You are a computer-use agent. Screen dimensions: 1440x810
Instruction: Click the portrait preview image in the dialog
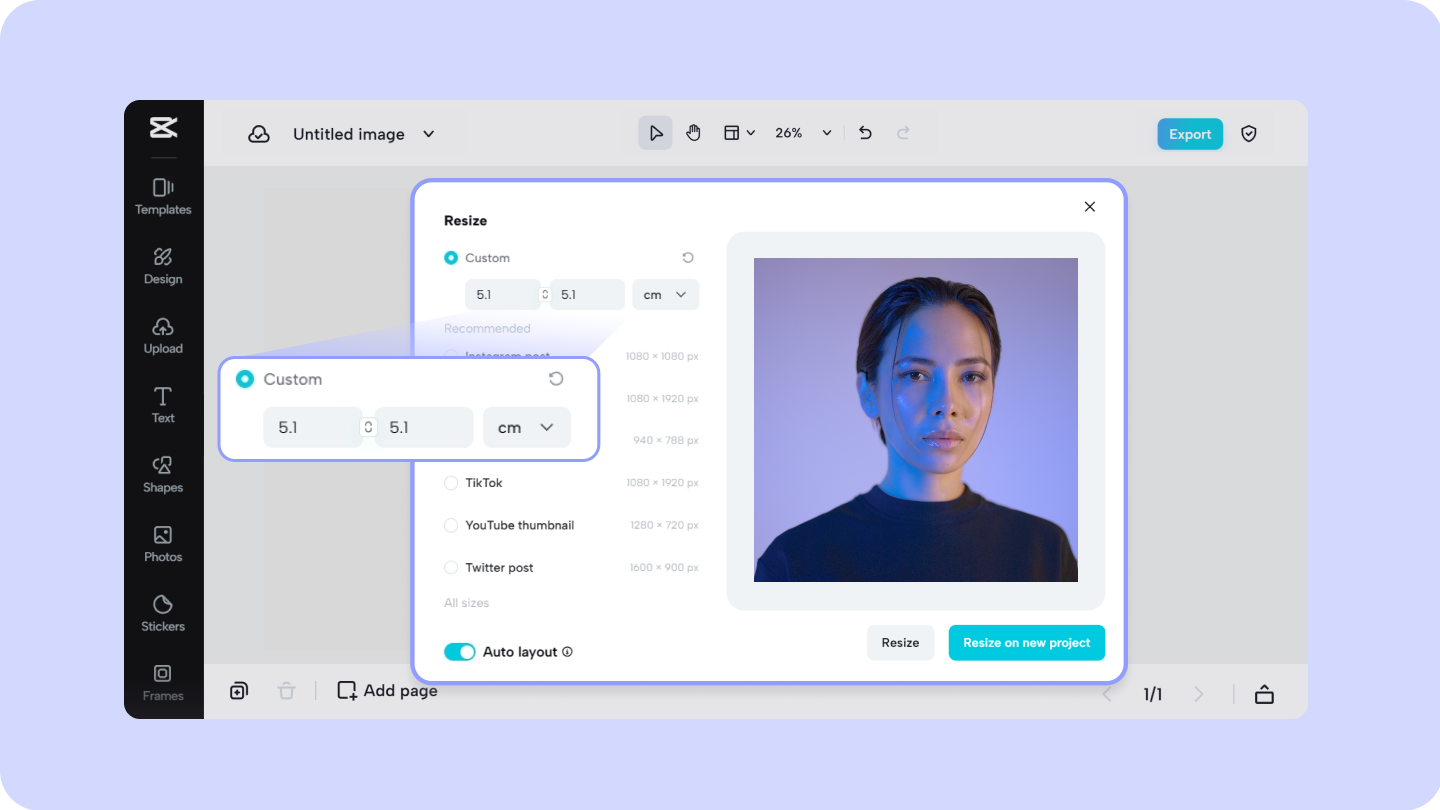point(916,420)
